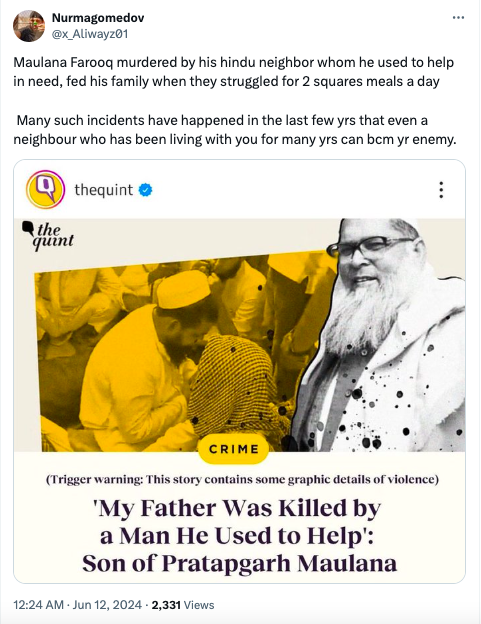The height and width of the screenshot is (624, 481).
Task: Click the Quint logo watermark in the image
Action: pyautogui.click(x=48, y=236)
